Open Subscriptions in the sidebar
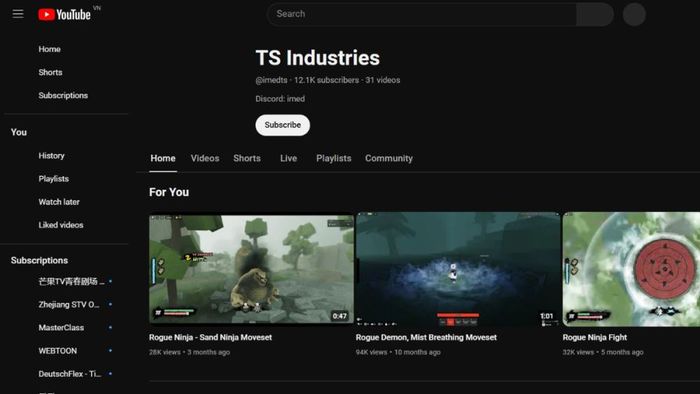This screenshot has width=700, height=394. click(x=63, y=95)
